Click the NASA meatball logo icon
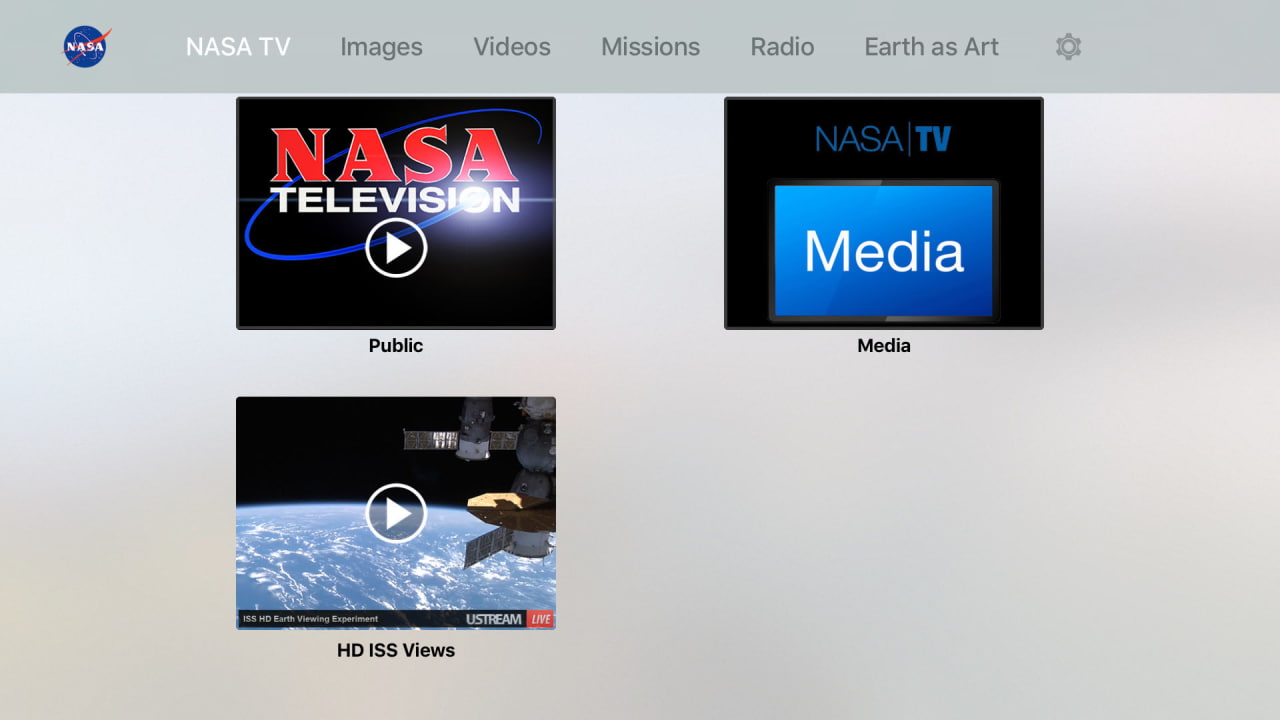The height and width of the screenshot is (720, 1280). coord(87,47)
